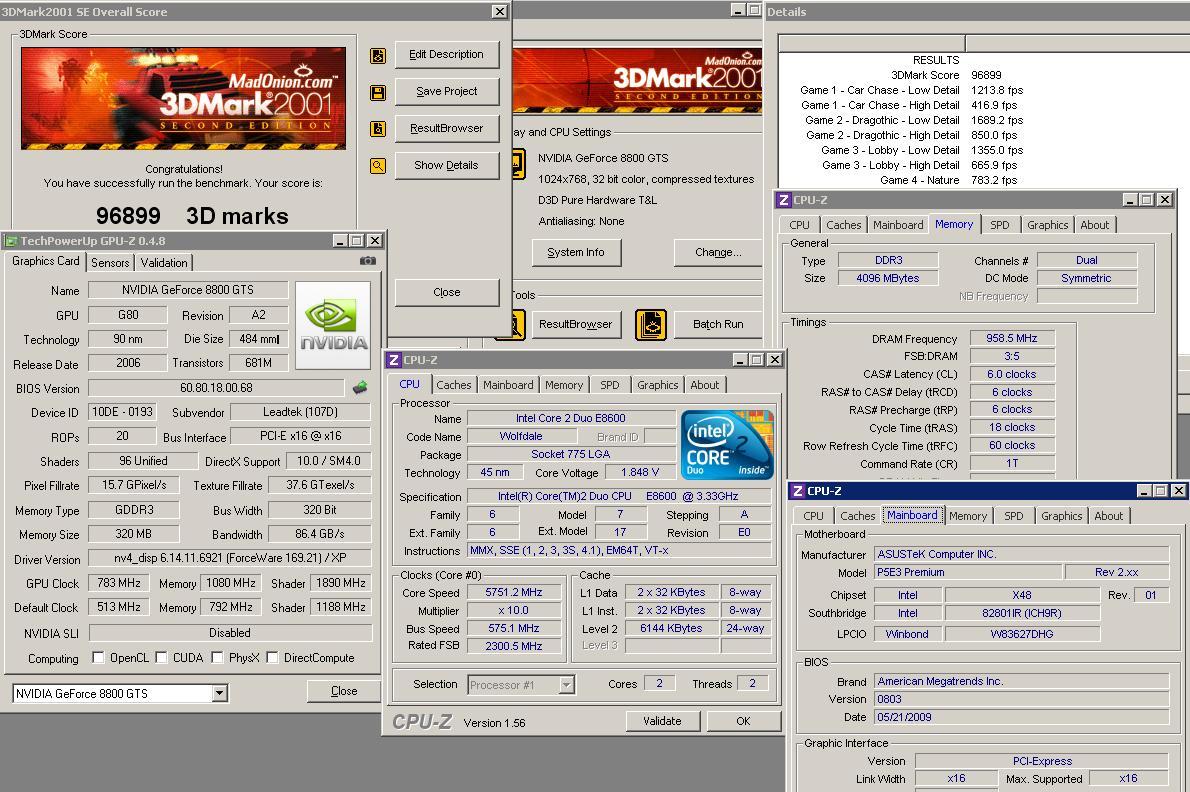This screenshot has width=1190, height=792.
Task: Toggle the CUDA checkbox
Action: pyautogui.click(x=161, y=657)
